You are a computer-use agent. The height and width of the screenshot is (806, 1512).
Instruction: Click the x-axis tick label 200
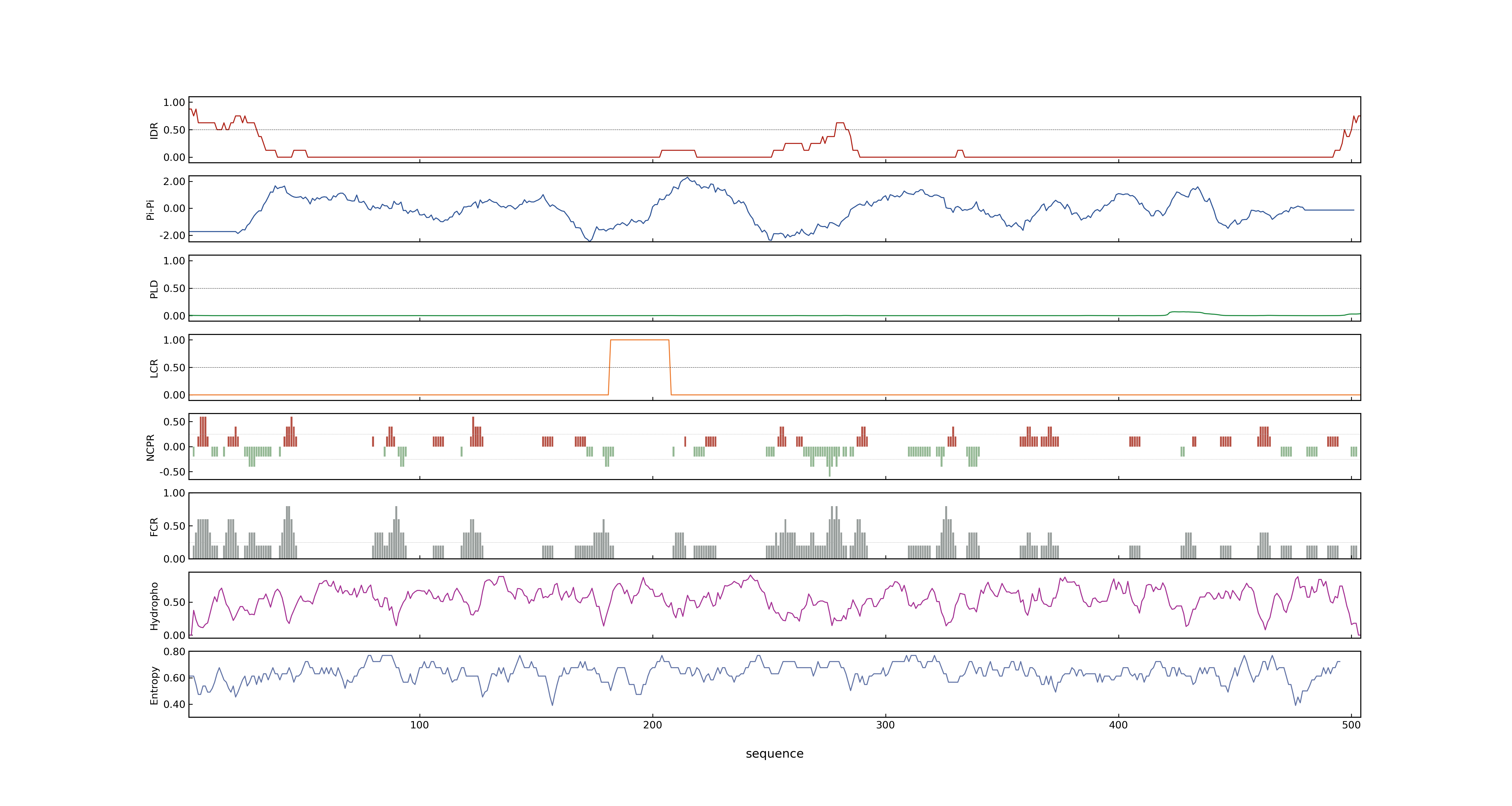[x=652, y=725]
